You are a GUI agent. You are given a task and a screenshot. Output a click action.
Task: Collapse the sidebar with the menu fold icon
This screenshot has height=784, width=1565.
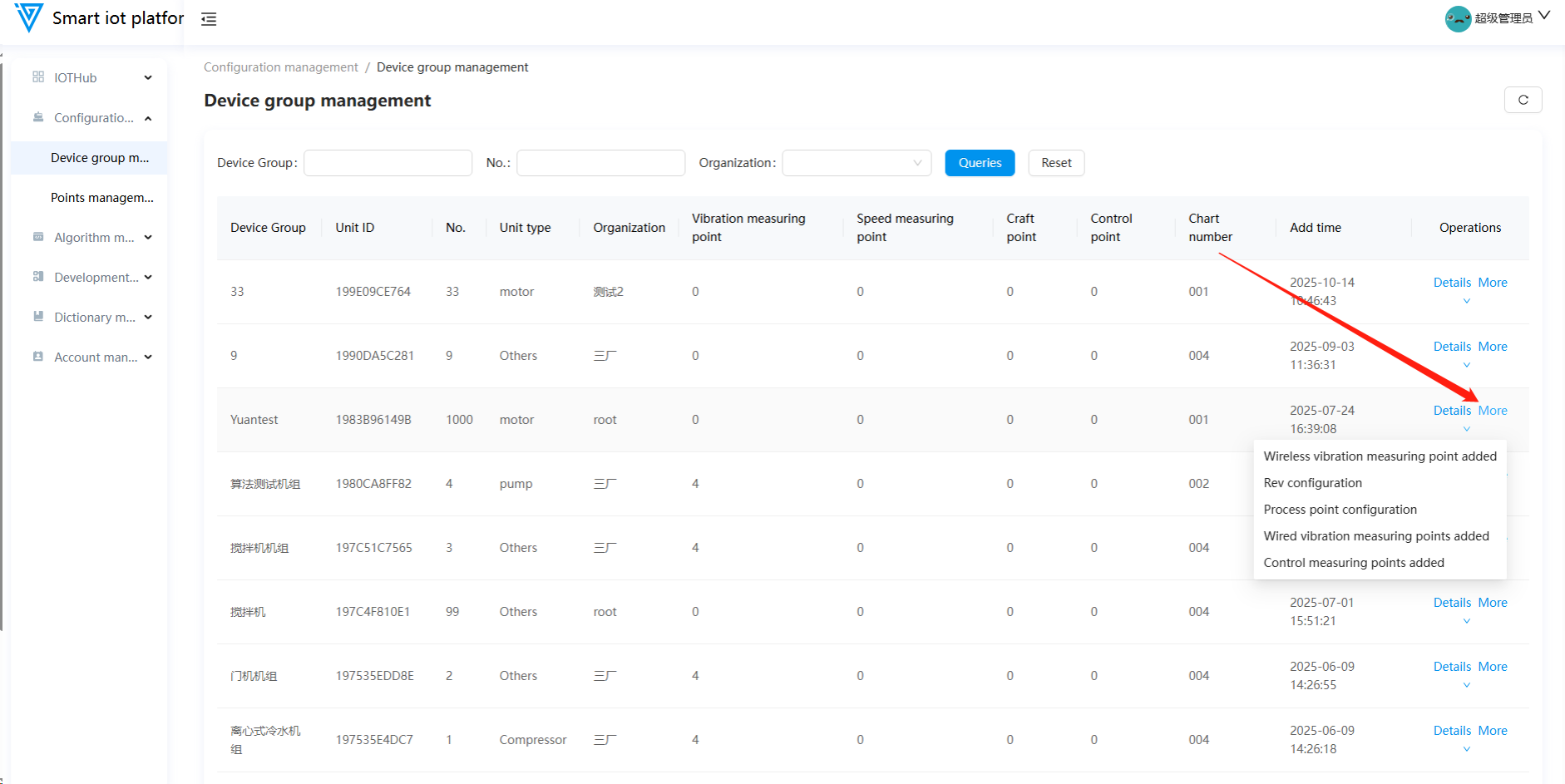pos(209,19)
